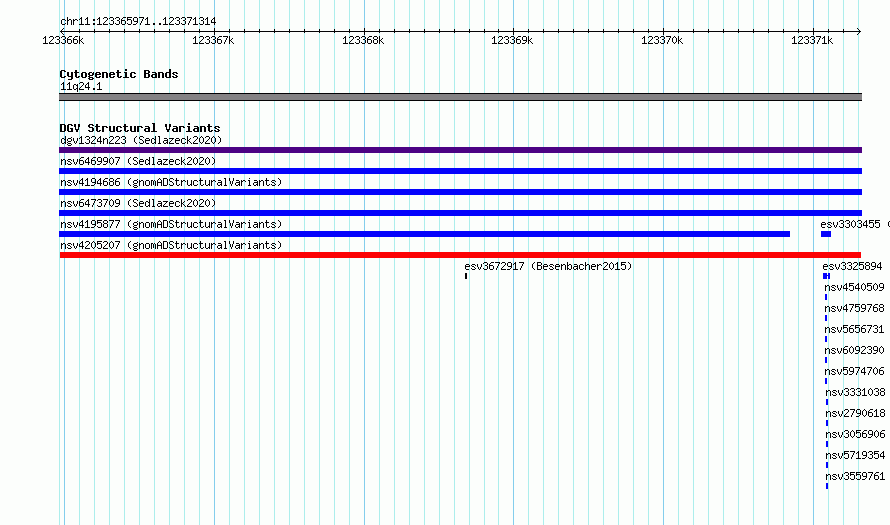The height and width of the screenshot is (525, 890).
Task: Click the nsv3331038 variant label
Action: tap(855, 392)
